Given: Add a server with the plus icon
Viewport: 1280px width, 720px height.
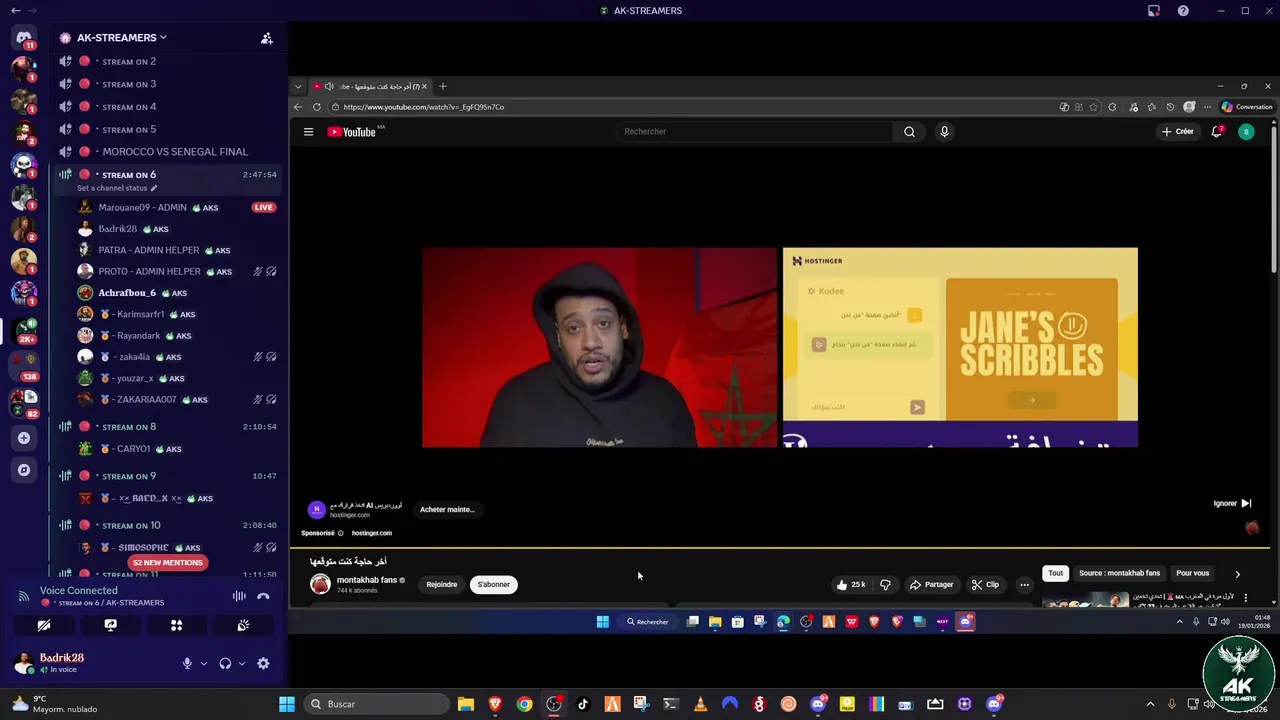Looking at the screenshot, I should [x=24, y=437].
